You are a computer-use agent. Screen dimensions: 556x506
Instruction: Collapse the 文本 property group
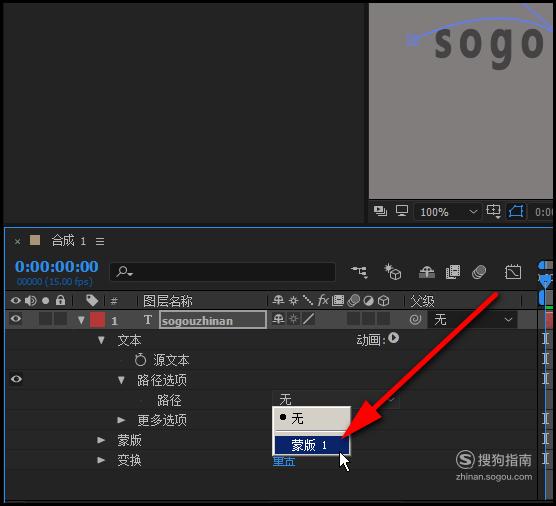pyautogui.click(x=101, y=340)
